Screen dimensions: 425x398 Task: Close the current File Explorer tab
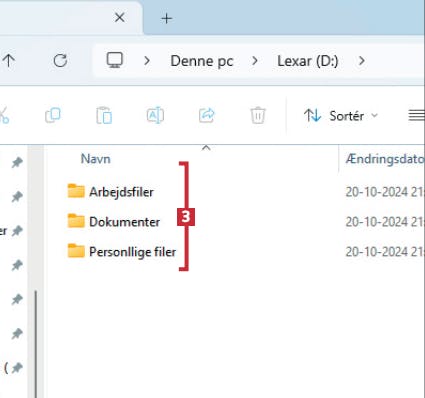coord(120,17)
